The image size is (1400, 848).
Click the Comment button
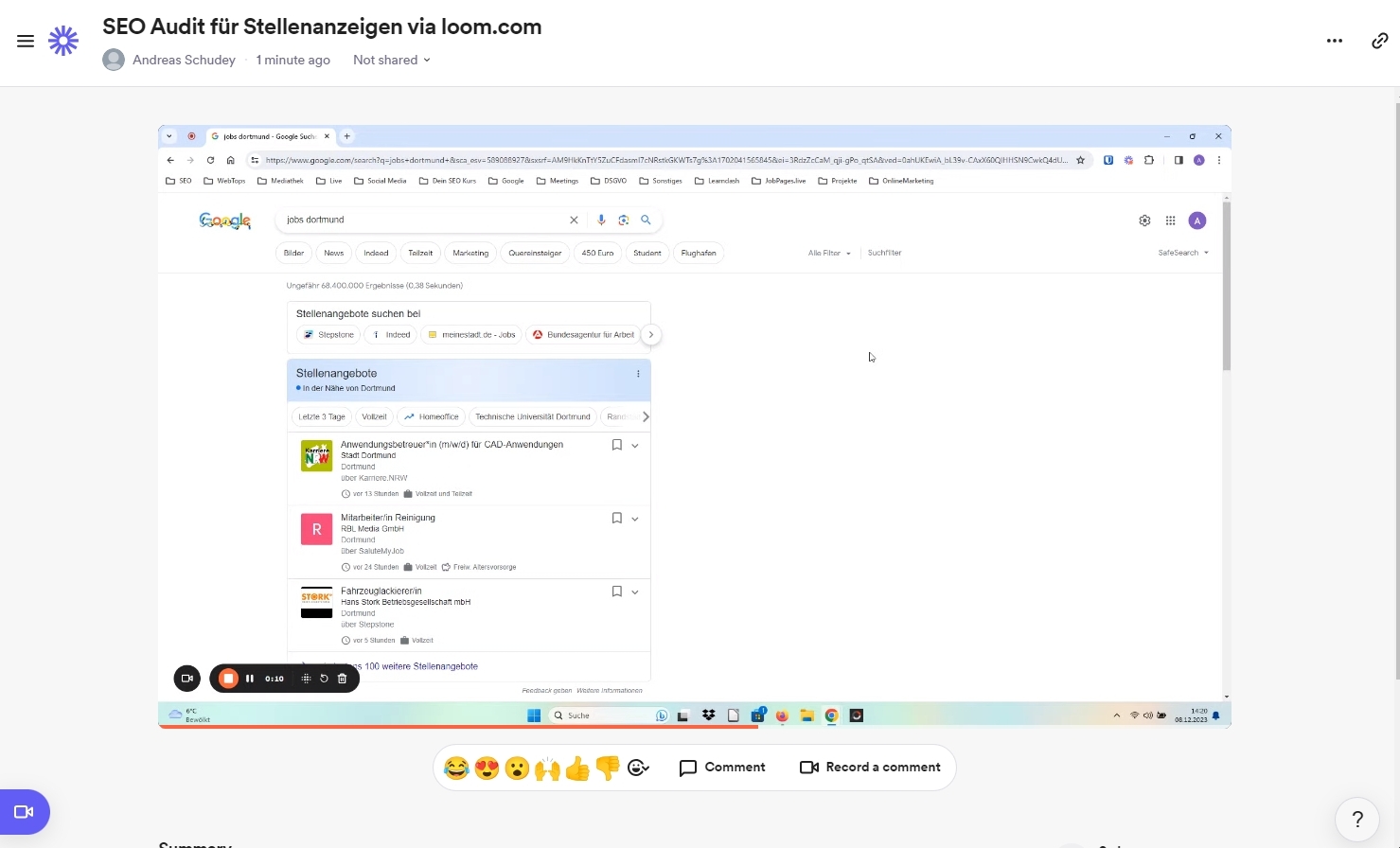click(x=722, y=768)
